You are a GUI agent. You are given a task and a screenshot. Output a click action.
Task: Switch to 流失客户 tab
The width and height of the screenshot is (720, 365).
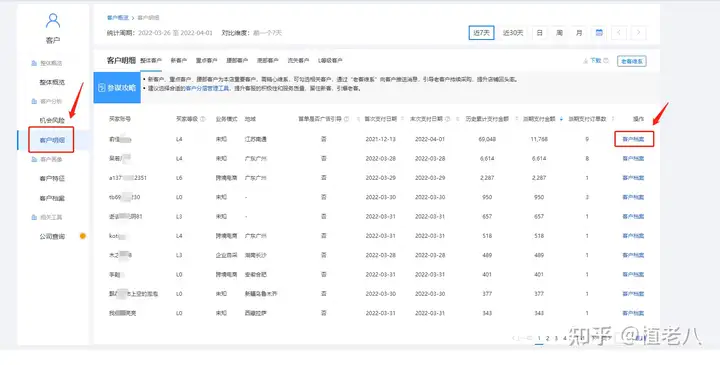click(298, 61)
